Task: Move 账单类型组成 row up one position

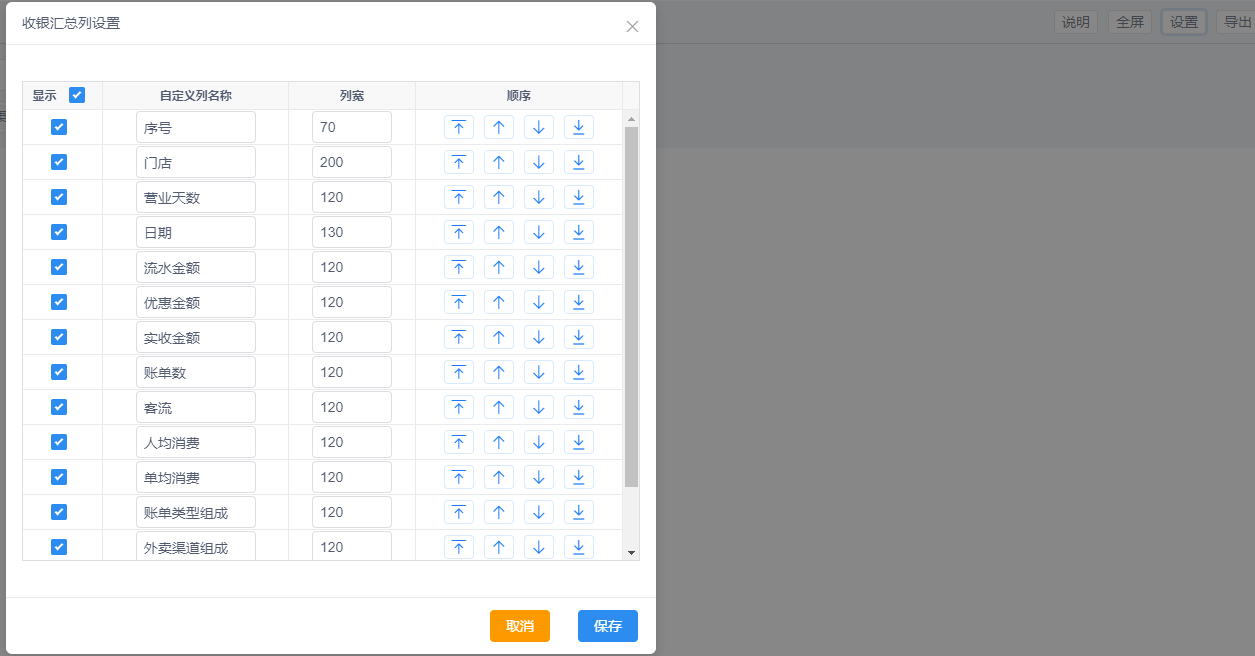Action: pos(499,512)
